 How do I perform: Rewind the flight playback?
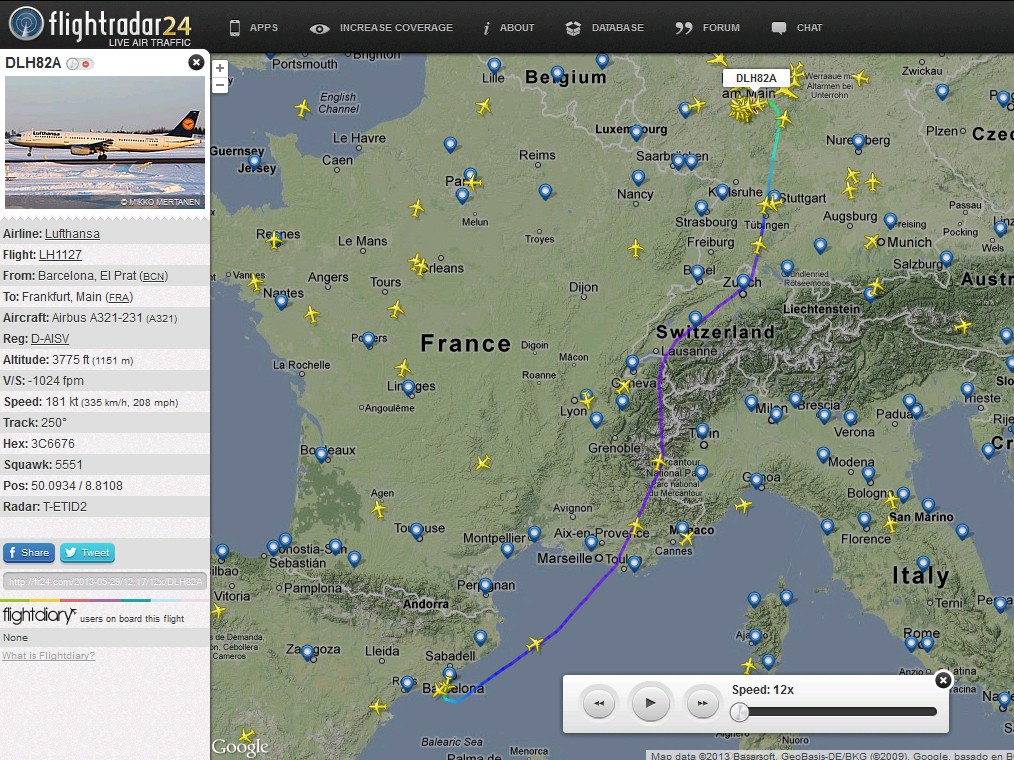click(599, 703)
